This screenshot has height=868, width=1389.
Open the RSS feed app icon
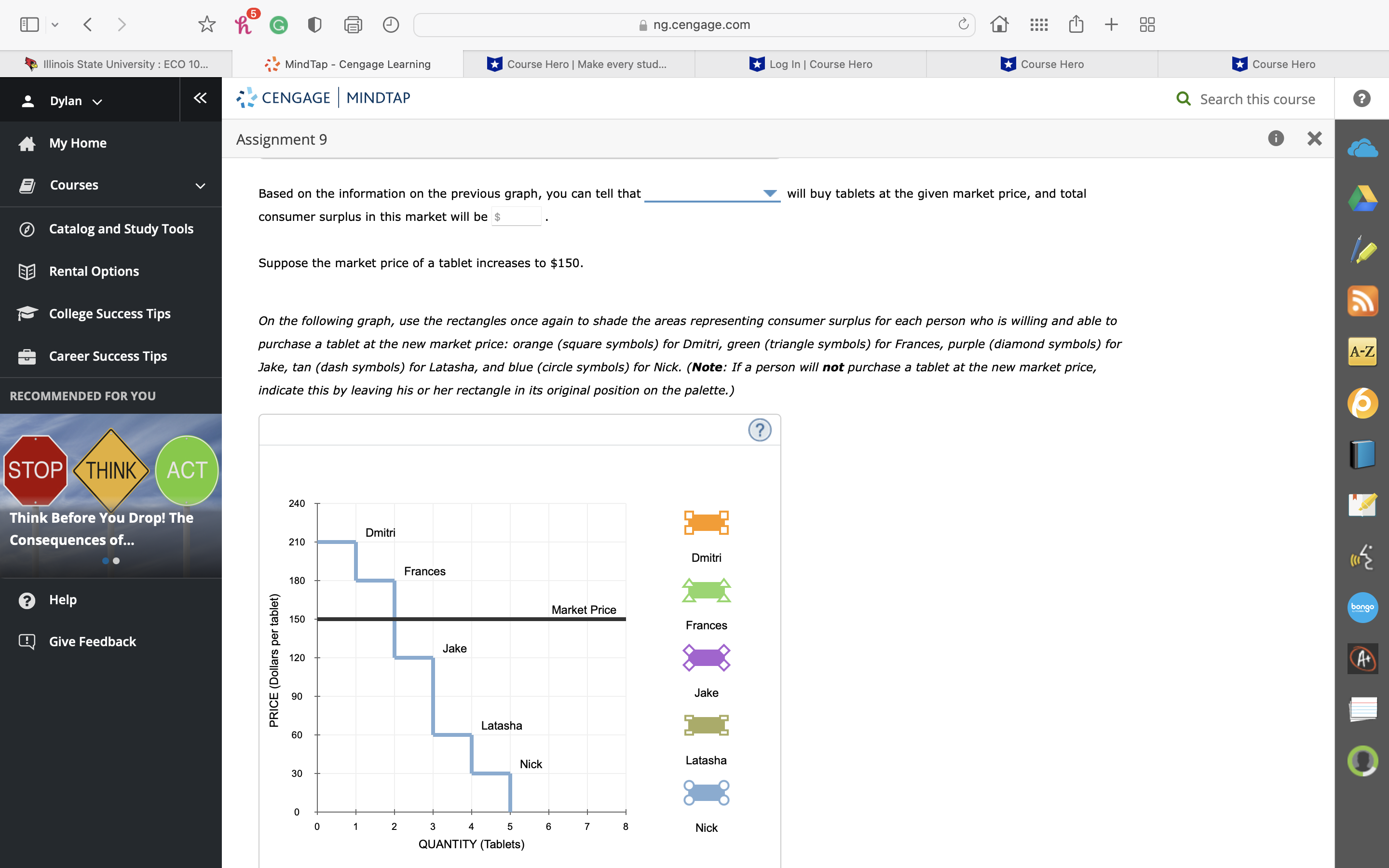click(1362, 301)
